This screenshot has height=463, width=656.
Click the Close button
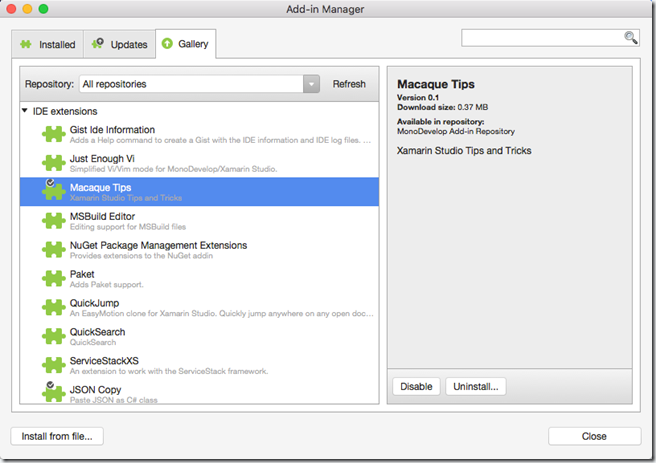[x=594, y=436]
